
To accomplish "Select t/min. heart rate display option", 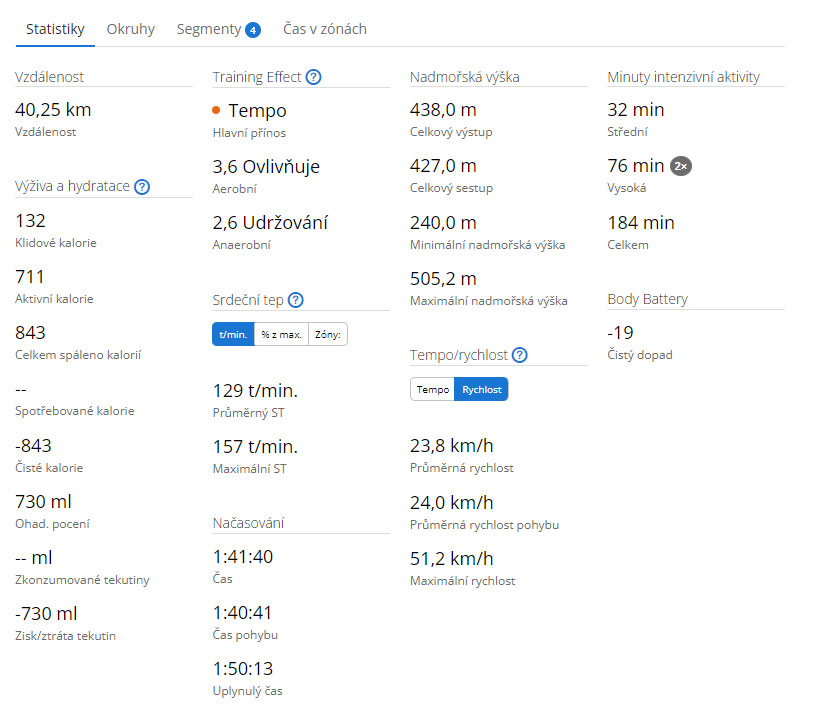I will pos(231,335).
